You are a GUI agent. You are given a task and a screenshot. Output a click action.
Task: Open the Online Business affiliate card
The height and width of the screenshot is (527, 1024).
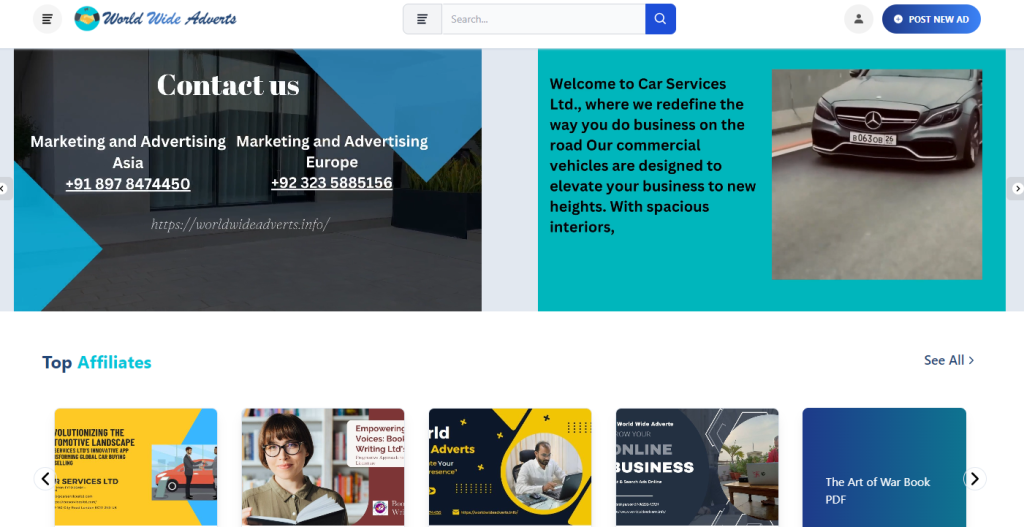coord(697,467)
